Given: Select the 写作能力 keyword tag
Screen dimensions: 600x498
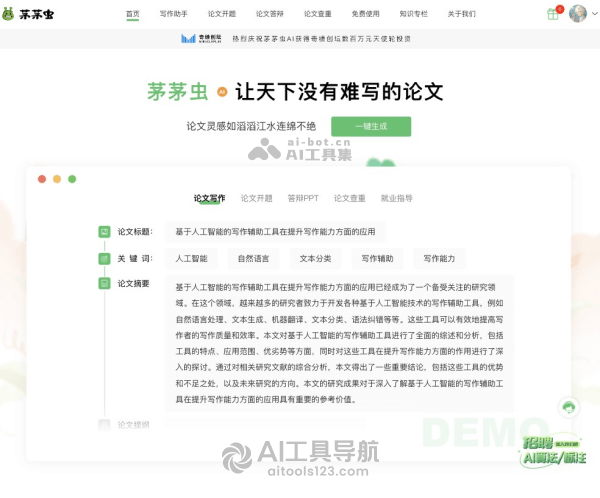Looking at the screenshot, I should [439, 259].
